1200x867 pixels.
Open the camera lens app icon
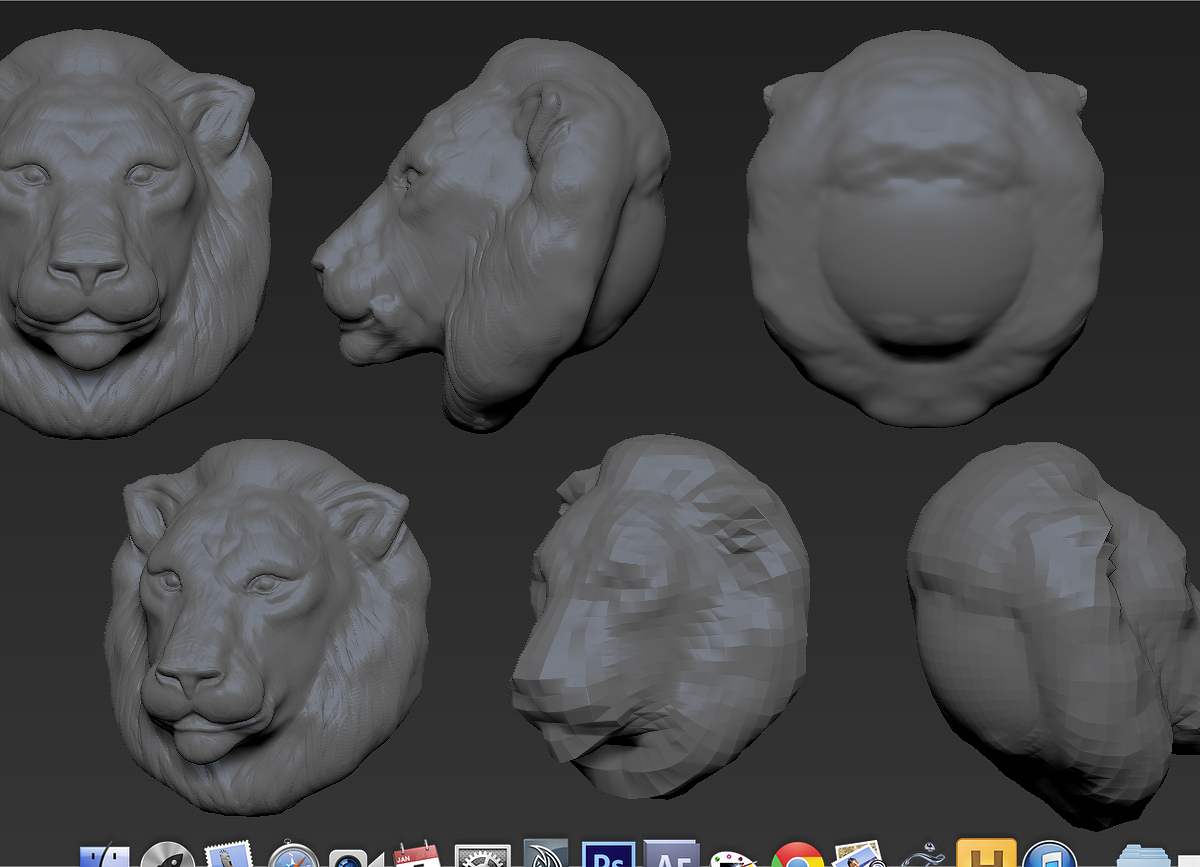pos(356,857)
